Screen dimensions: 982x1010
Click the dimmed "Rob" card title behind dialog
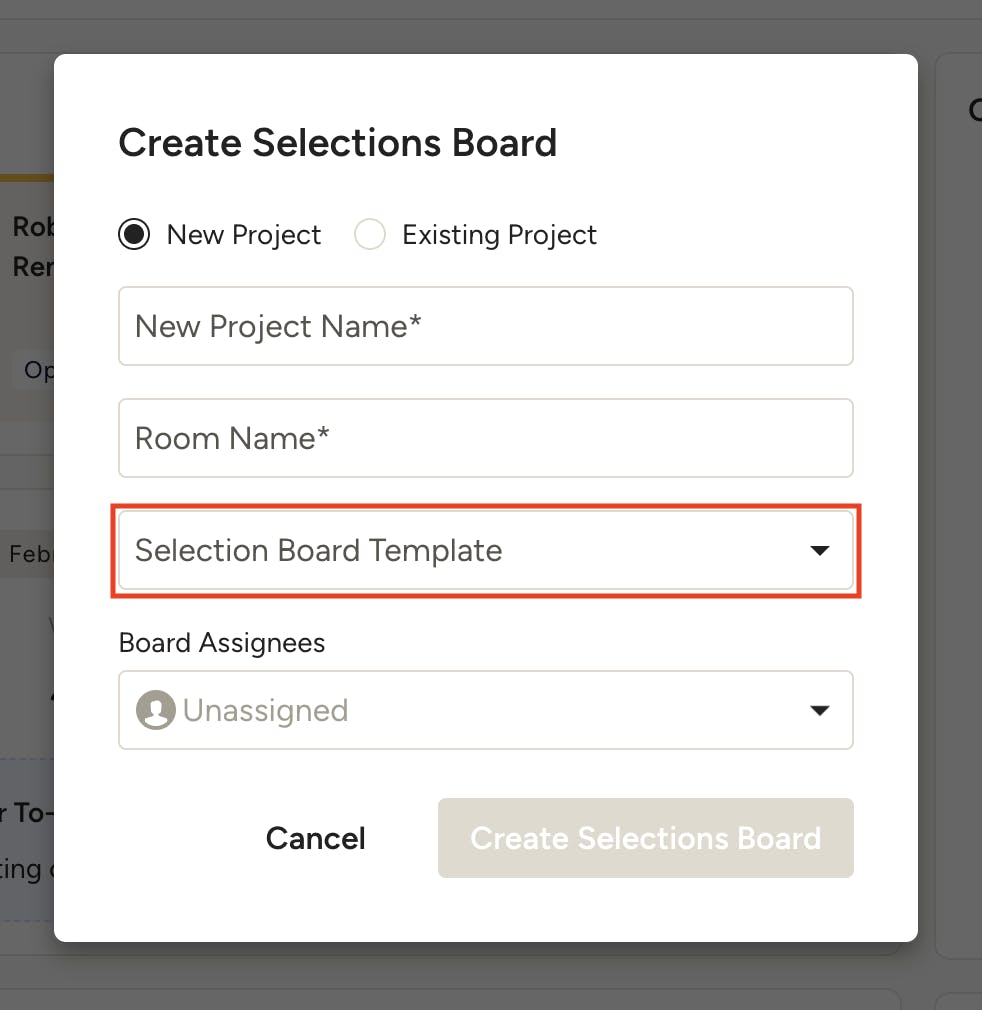click(x=33, y=226)
